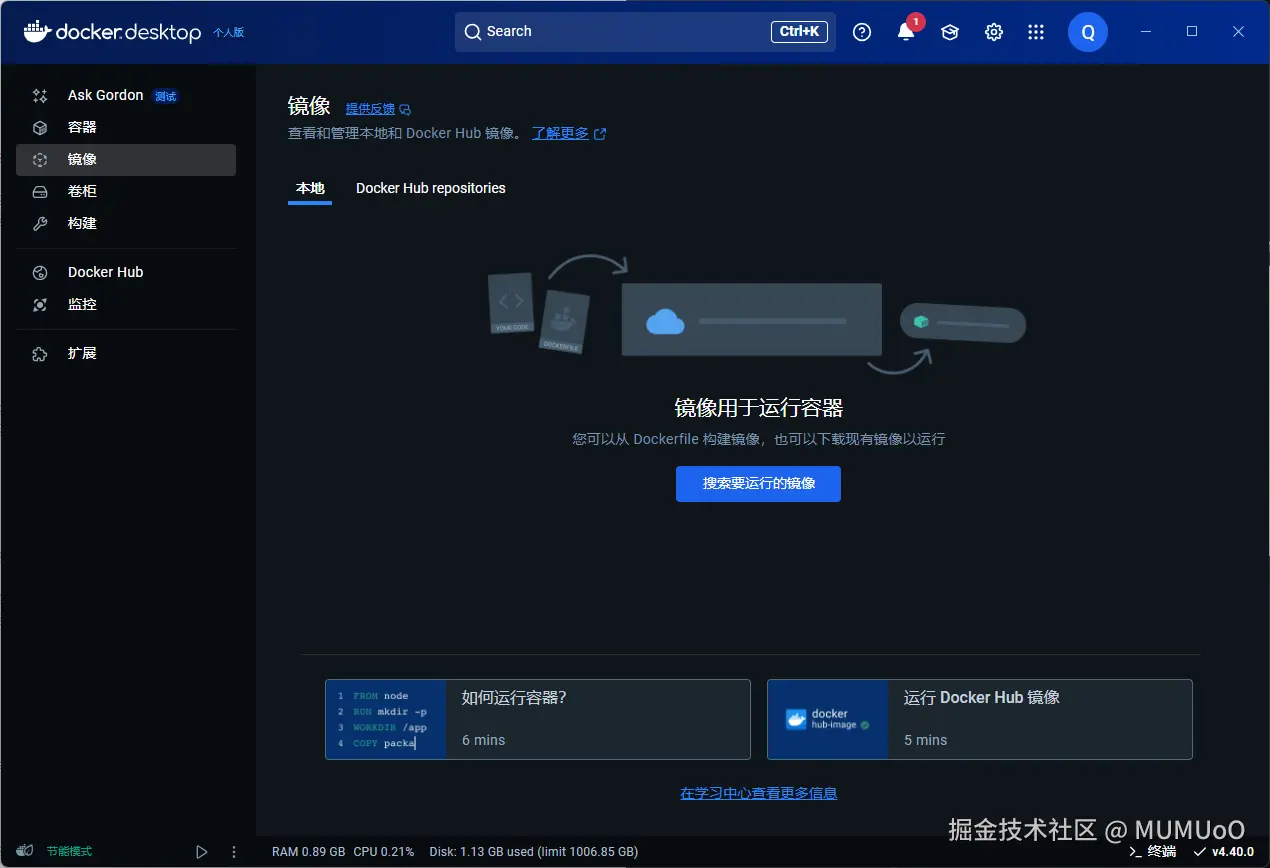This screenshot has width=1270, height=868.
Task: Switch to the Docker Hub repositories tab
Action: click(431, 188)
